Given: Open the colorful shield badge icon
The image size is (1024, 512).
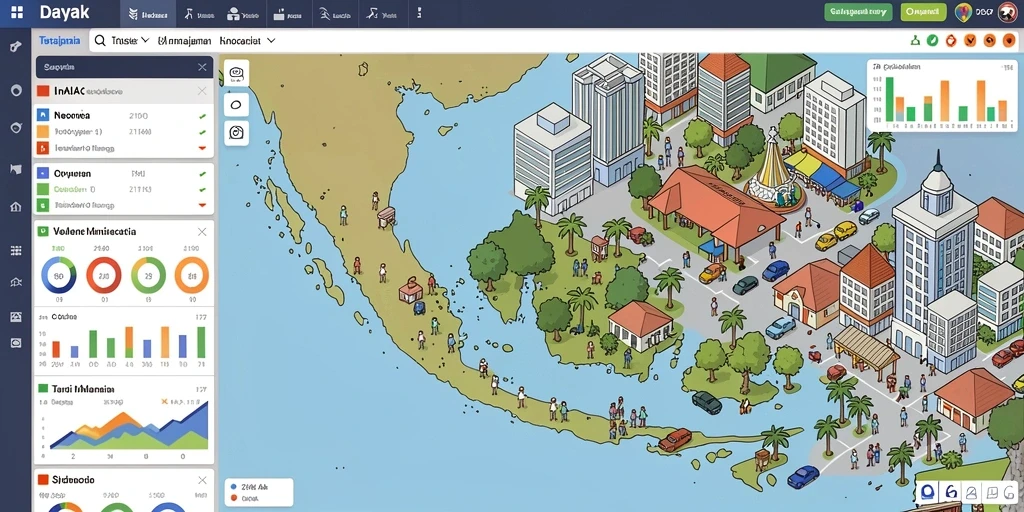Looking at the screenshot, I should [x=963, y=12].
